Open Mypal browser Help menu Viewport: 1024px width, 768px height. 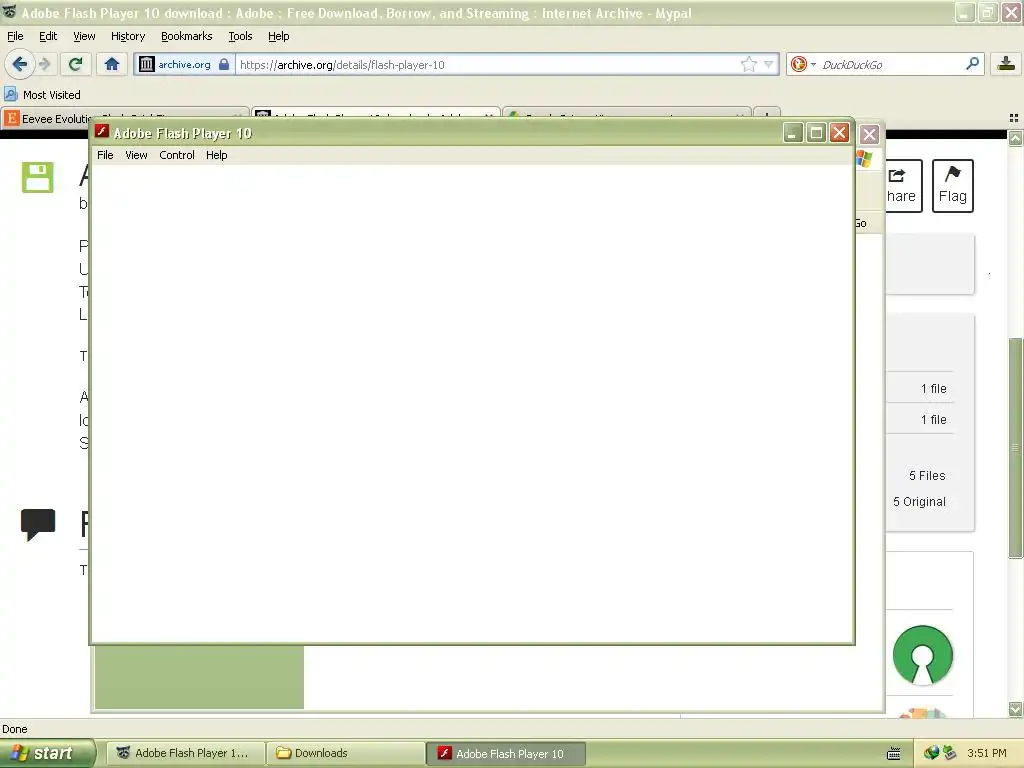pos(279,36)
